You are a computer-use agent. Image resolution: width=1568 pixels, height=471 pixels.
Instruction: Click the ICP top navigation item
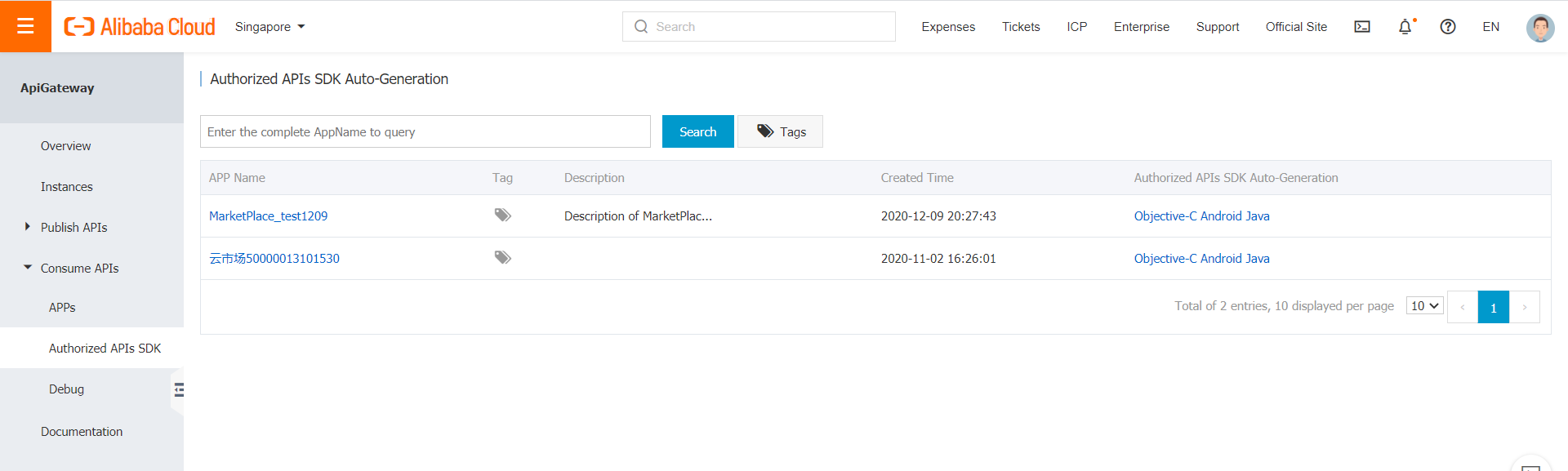point(1077,27)
